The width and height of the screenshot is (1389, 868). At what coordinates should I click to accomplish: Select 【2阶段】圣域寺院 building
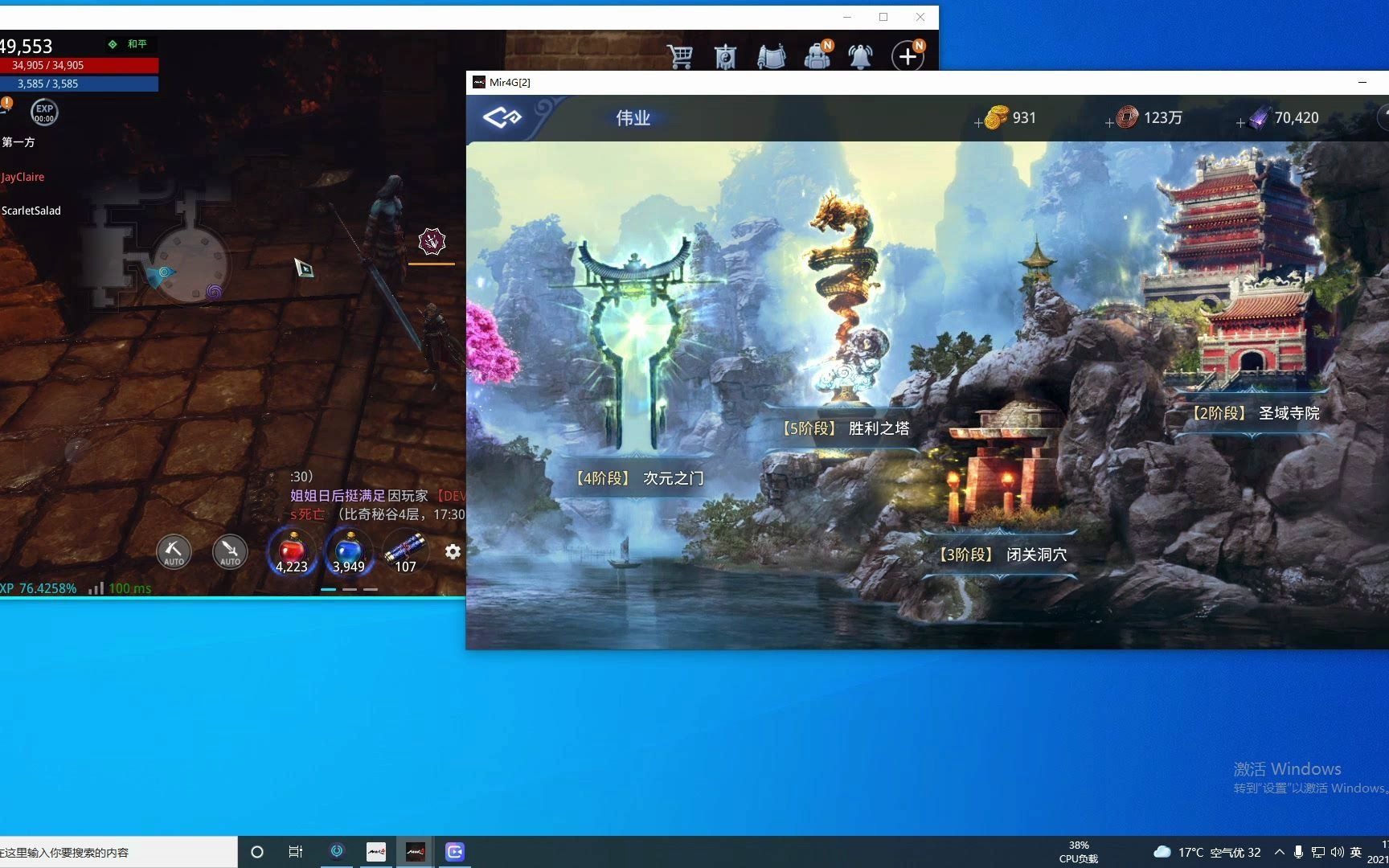[1254, 413]
